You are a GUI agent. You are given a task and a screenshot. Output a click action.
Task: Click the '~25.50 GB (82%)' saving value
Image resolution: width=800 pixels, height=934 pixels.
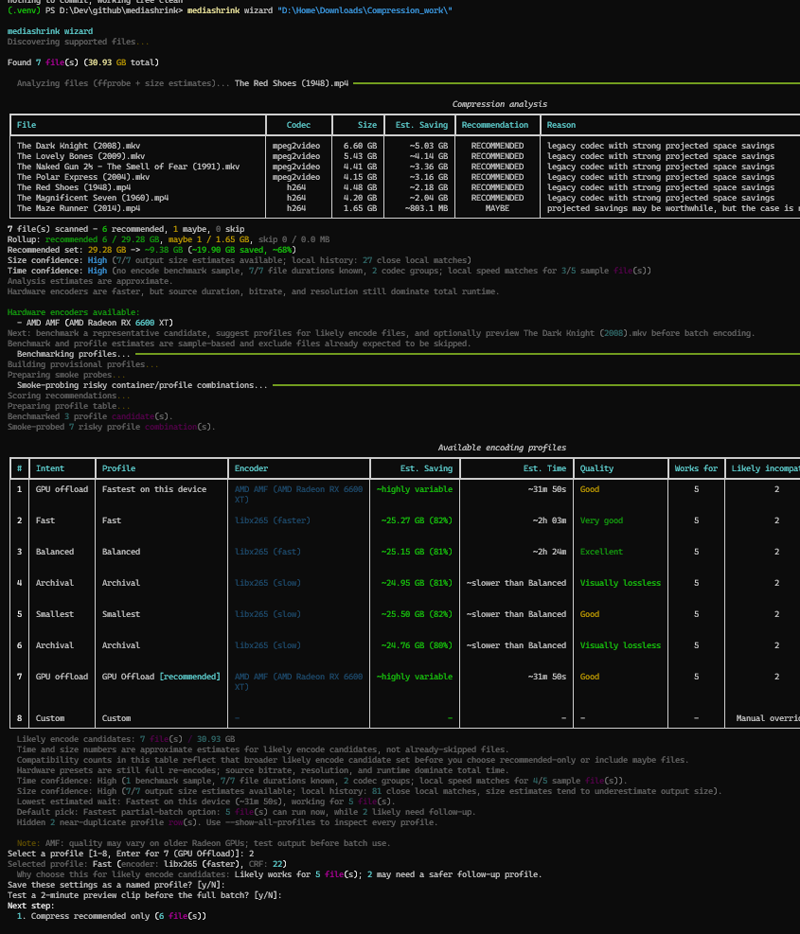click(x=417, y=614)
